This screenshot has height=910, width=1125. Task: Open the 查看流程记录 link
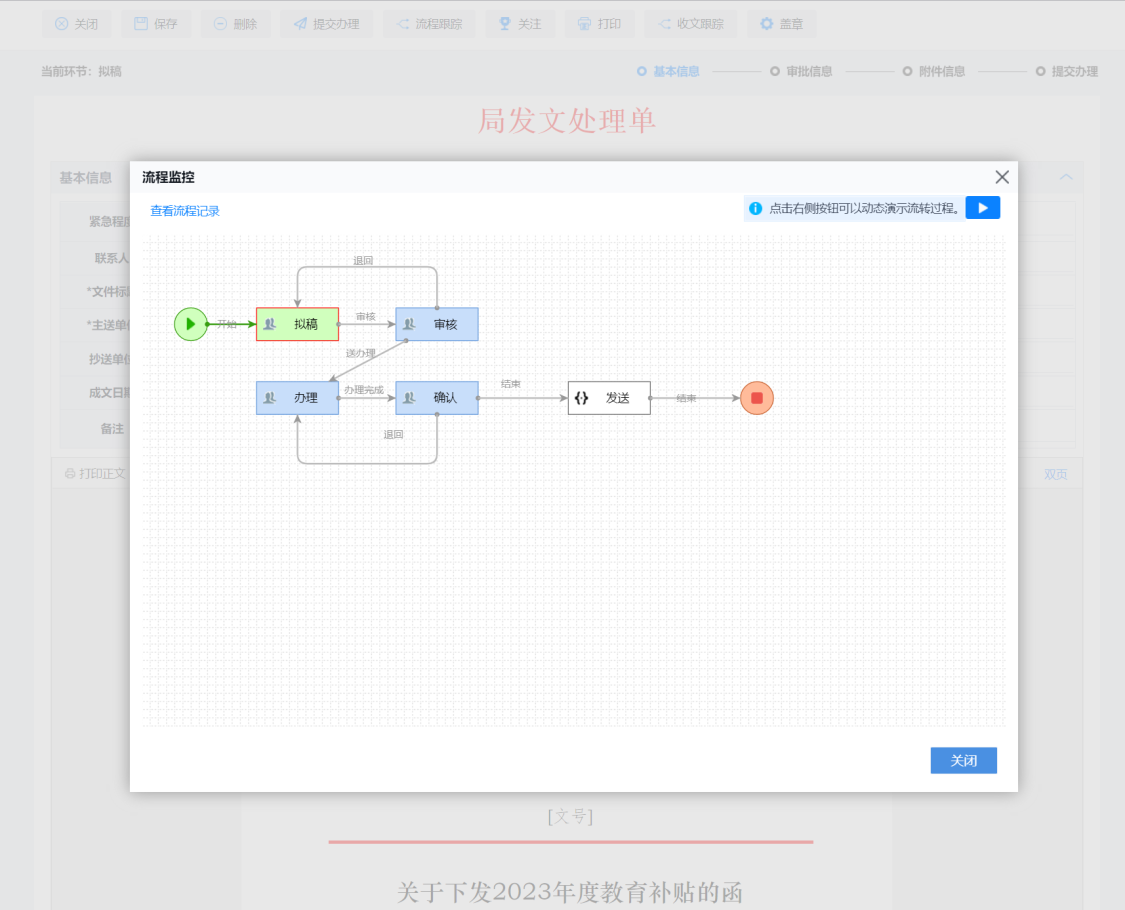click(x=185, y=211)
